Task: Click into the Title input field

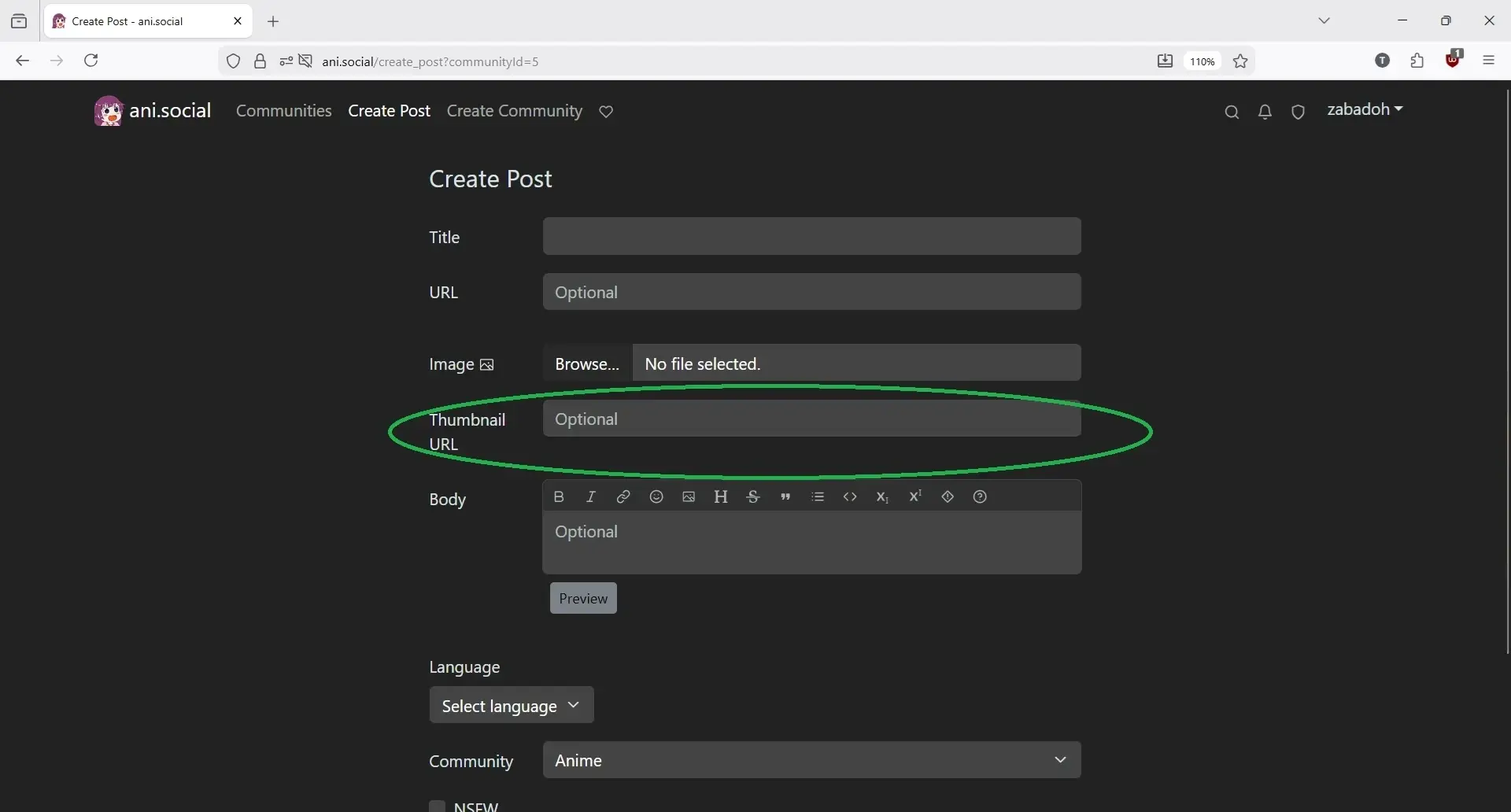Action: [x=811, y=236]
